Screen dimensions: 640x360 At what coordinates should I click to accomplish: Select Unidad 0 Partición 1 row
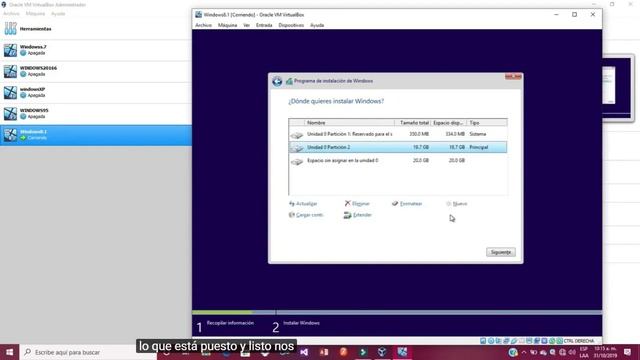pos(398,134)
